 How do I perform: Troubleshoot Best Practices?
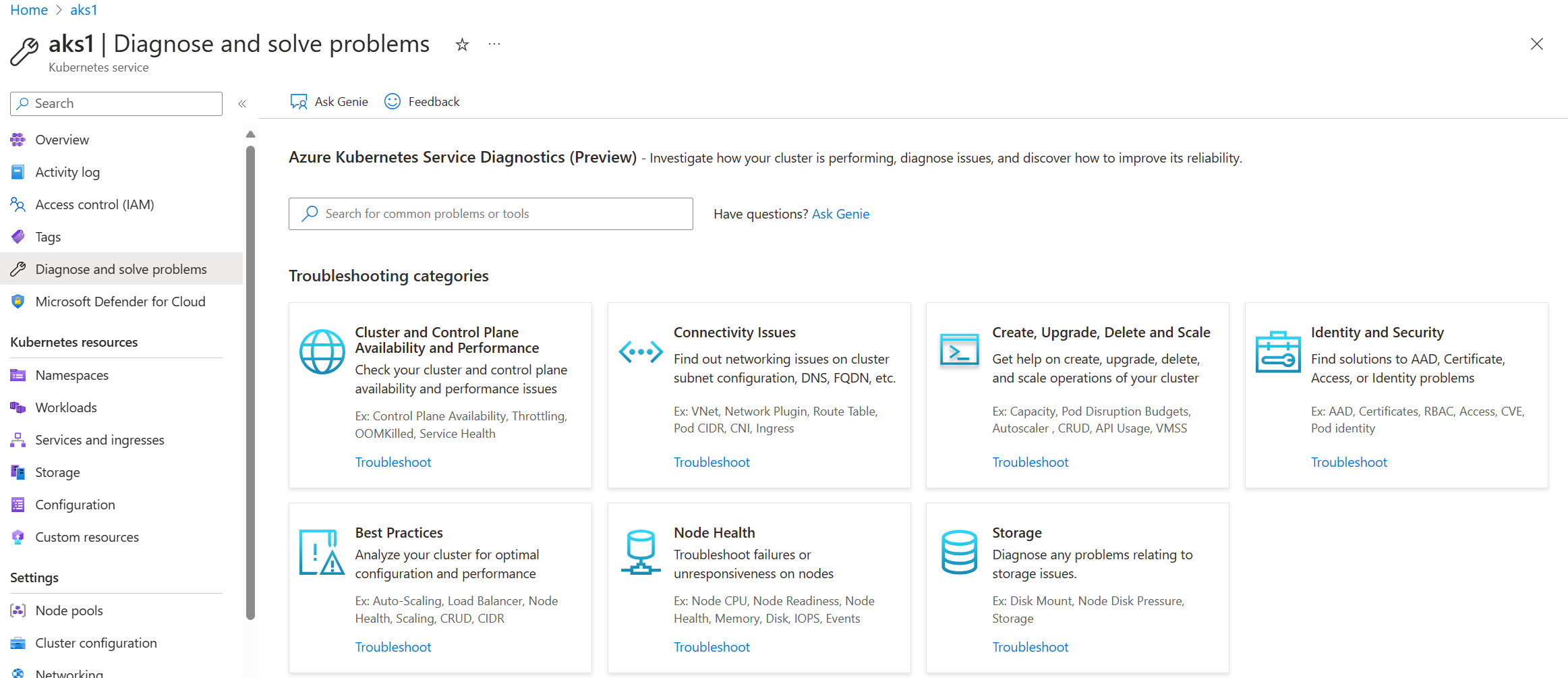[x=393, y=647]
